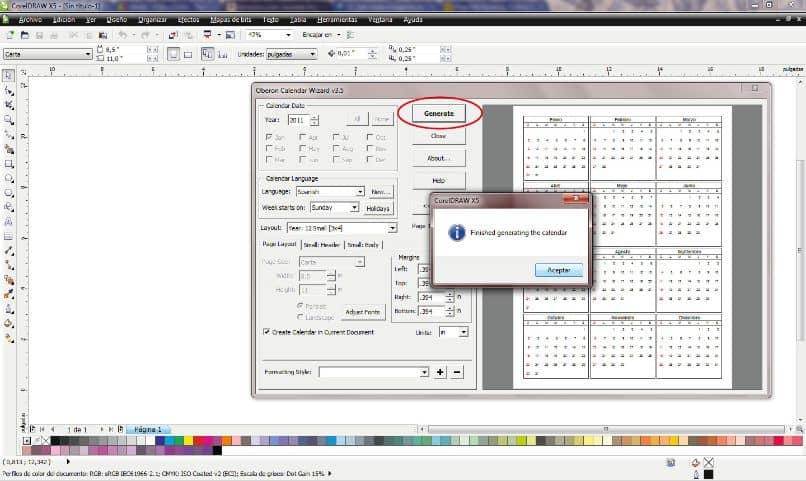Open the wizard Units dropdown
This screenshot has height=481, width=806.
pos(453,332)
